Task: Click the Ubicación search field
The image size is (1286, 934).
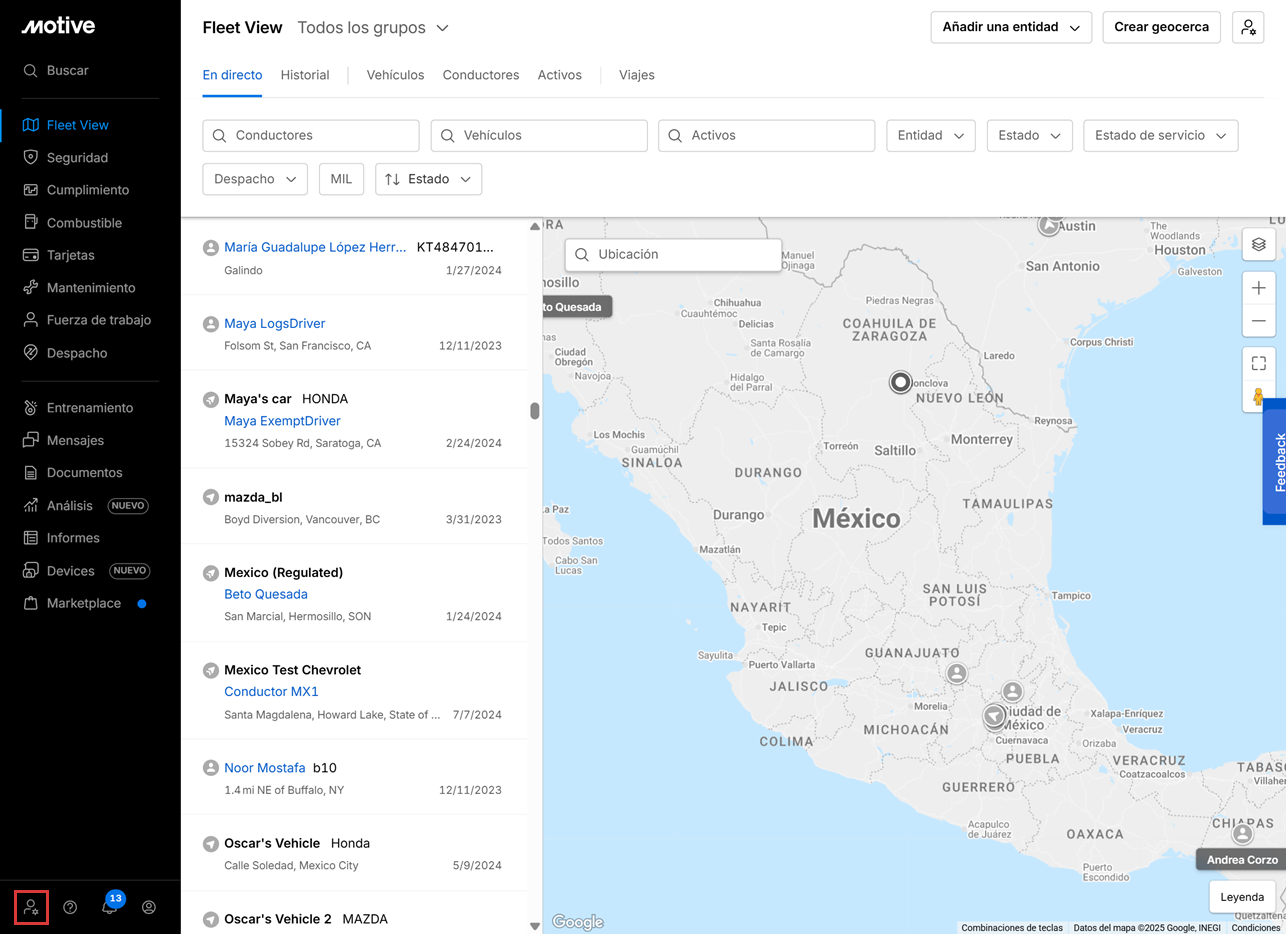Action: [673, 255]
